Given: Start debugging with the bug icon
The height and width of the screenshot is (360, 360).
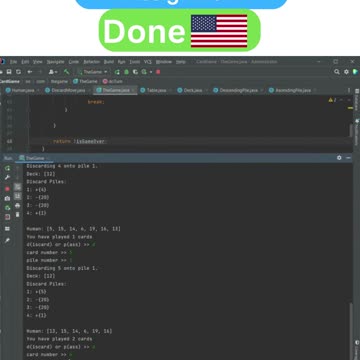Looking at the screenshot, I should click(126, 72).
